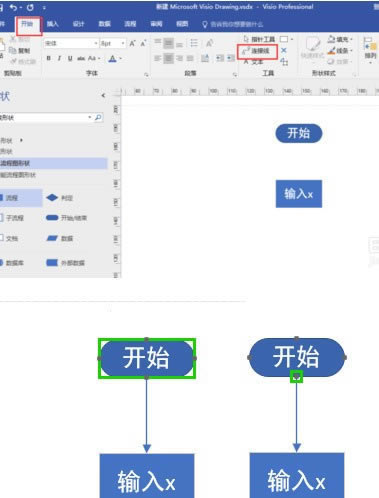This screenshot has height=498, width=379.
Task: Select Align Bottom in the paragraph group
Action: pos(179,44)
